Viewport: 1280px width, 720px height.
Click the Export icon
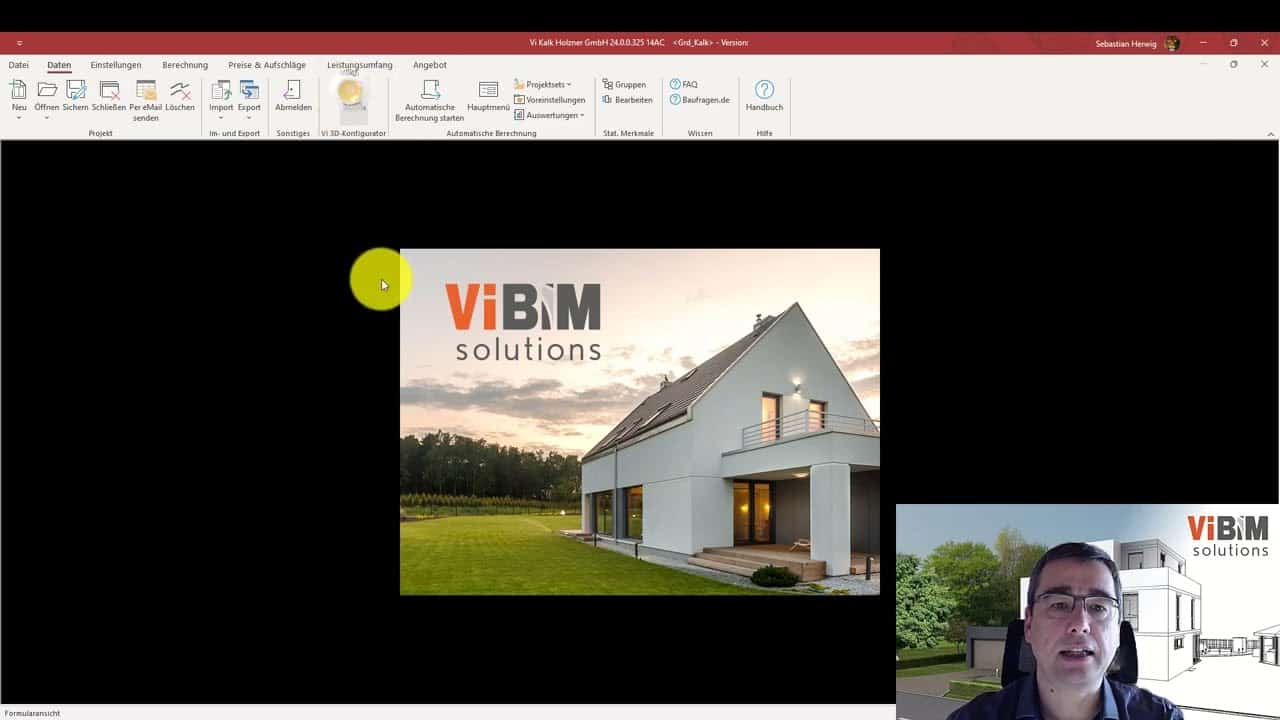click(x=249, y=90)
